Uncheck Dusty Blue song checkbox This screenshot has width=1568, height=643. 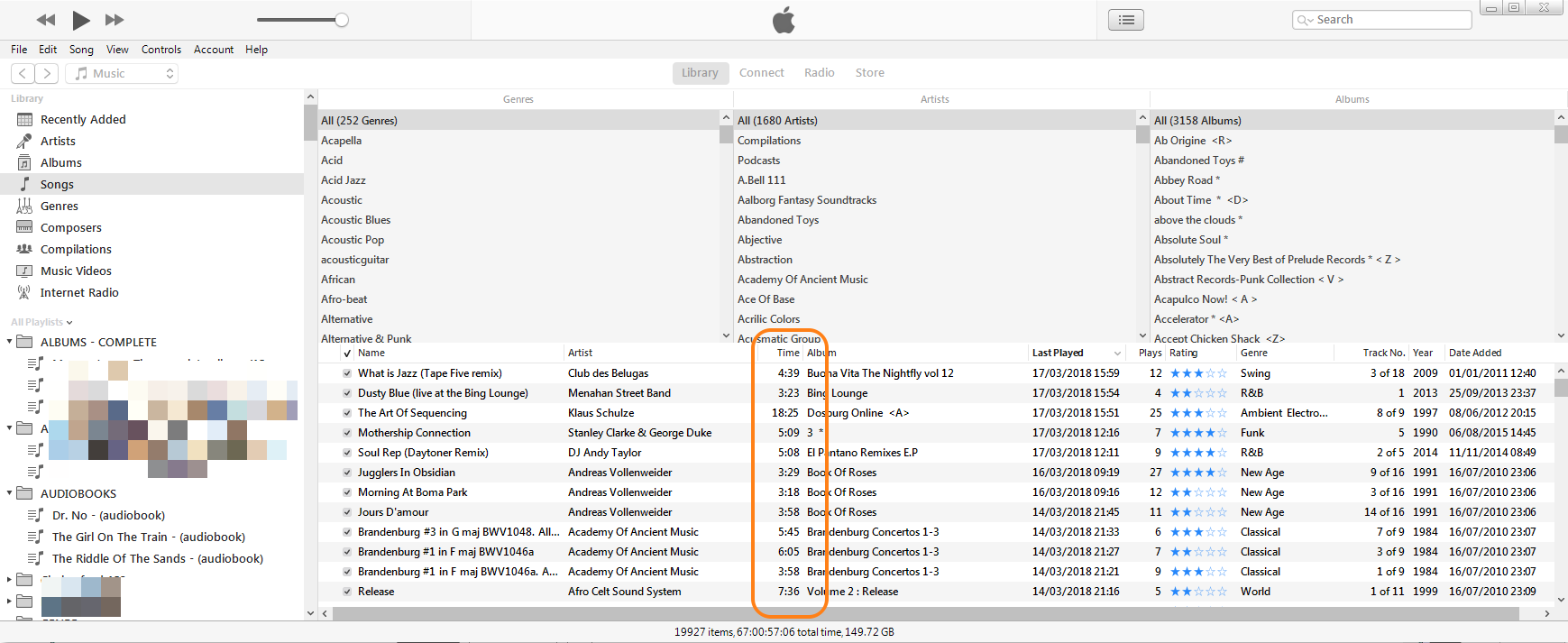click(x=347, y=393)
